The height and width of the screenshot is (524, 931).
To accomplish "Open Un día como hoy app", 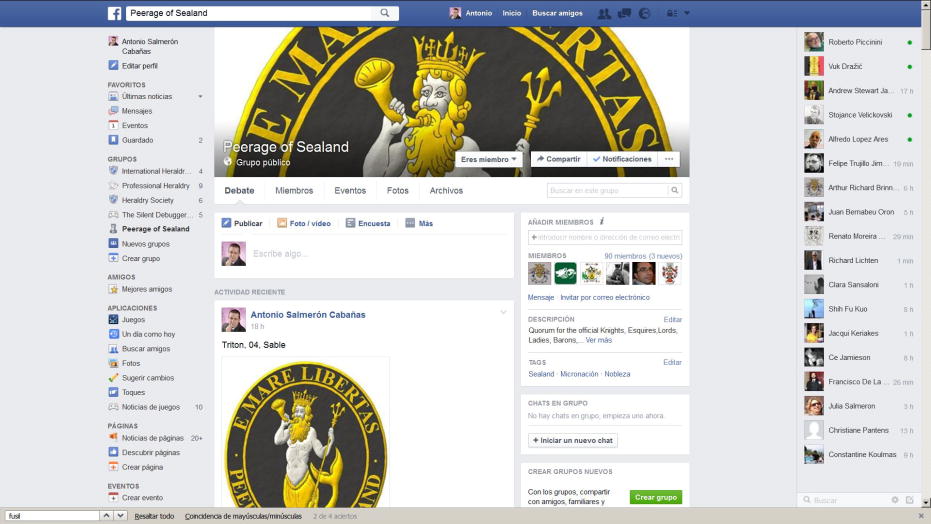I will (x=148, y=334).
